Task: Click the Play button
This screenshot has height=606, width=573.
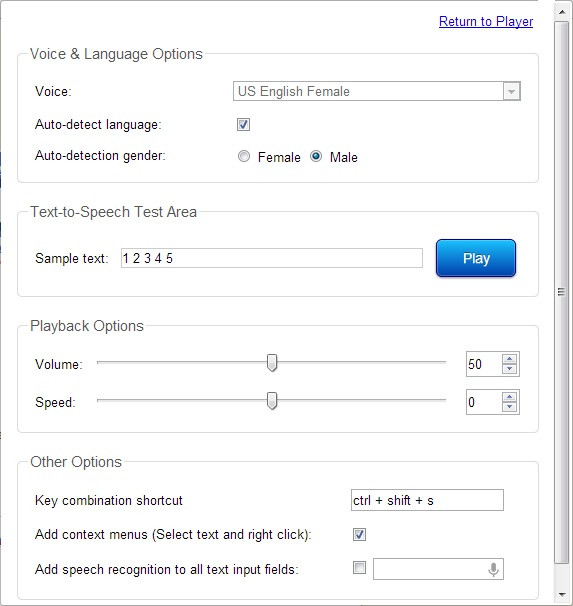Action: click(x=476, y=258)
